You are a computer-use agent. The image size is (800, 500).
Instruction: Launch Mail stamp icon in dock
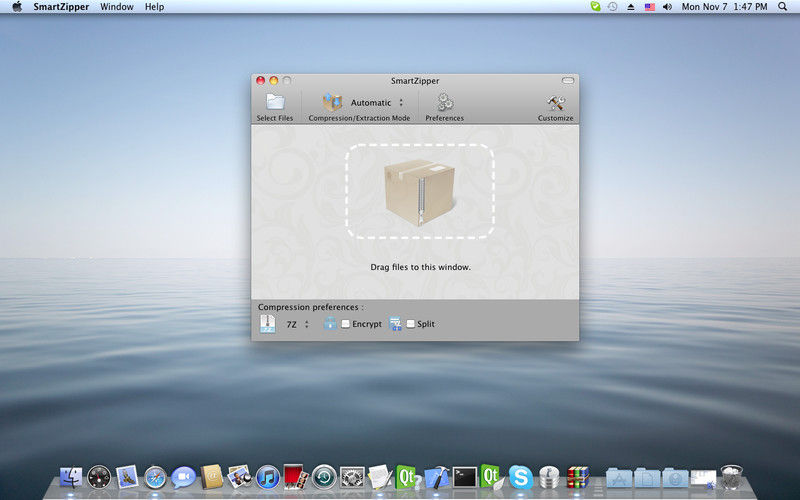click(127, 477)
